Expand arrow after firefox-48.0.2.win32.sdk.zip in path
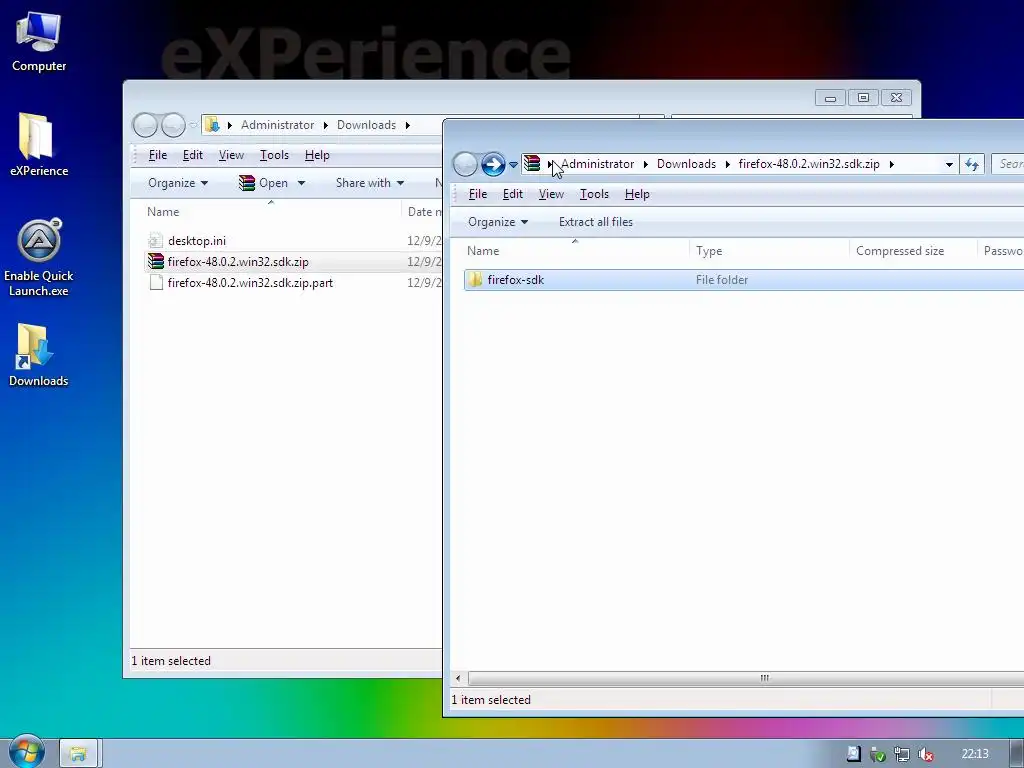1024x768 pixels. tap(891, 164)
